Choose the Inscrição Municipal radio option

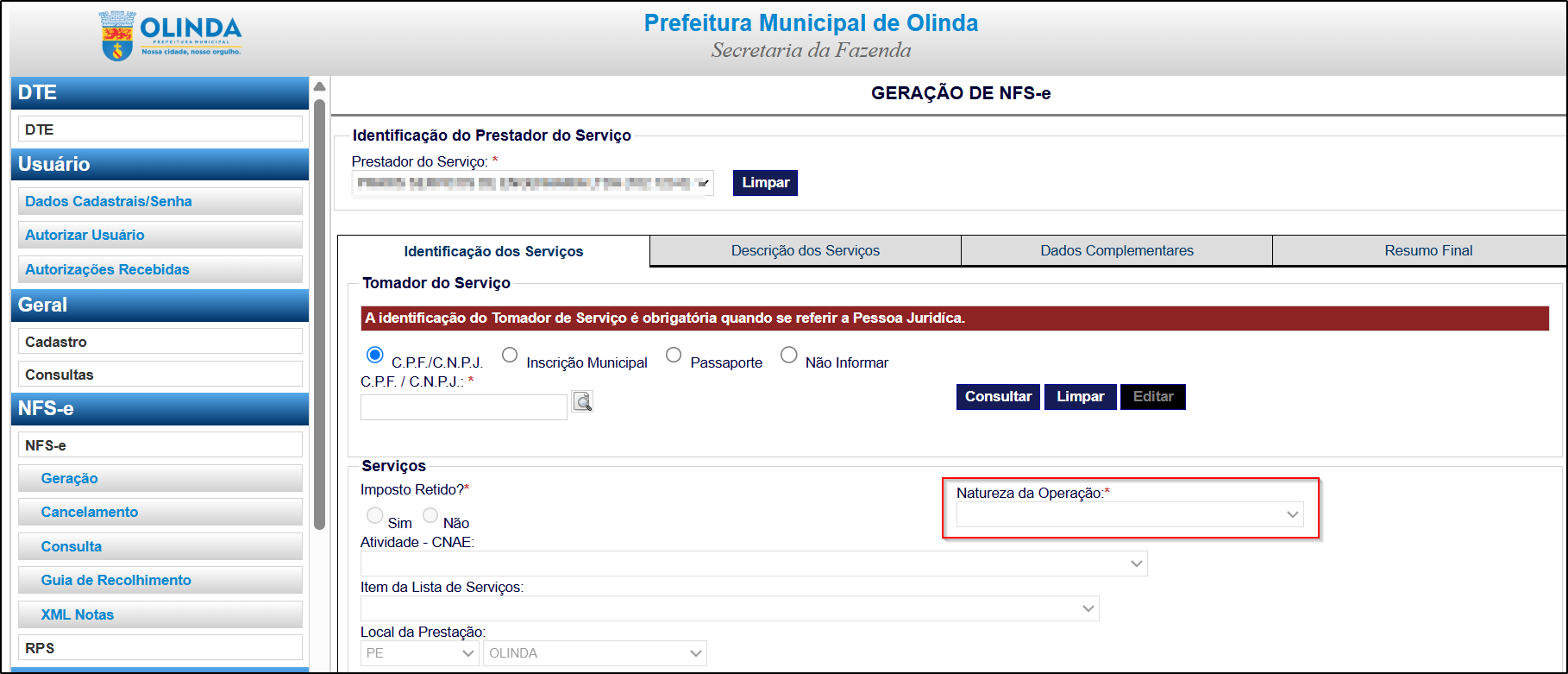point(510,355)
